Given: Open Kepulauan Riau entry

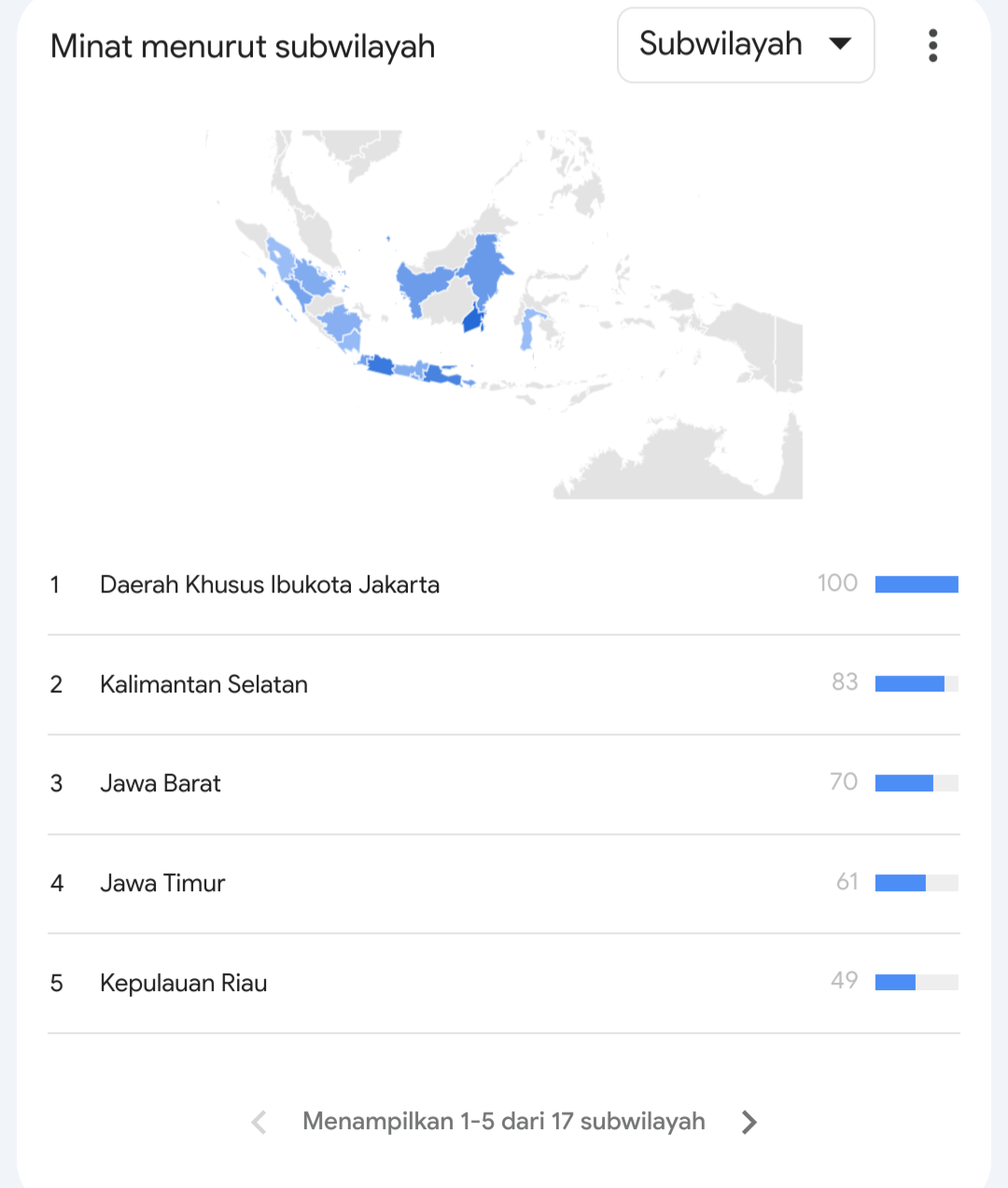Looking at the screenshot, I should (504, 983).
